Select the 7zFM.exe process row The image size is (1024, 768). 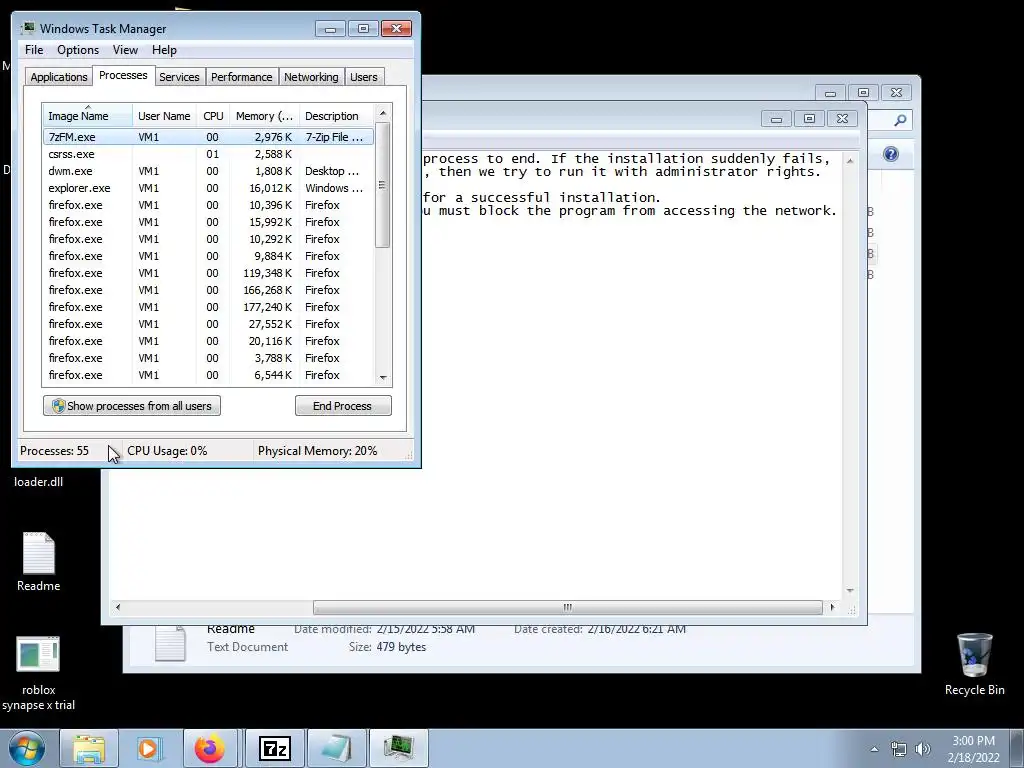point(208,137)
